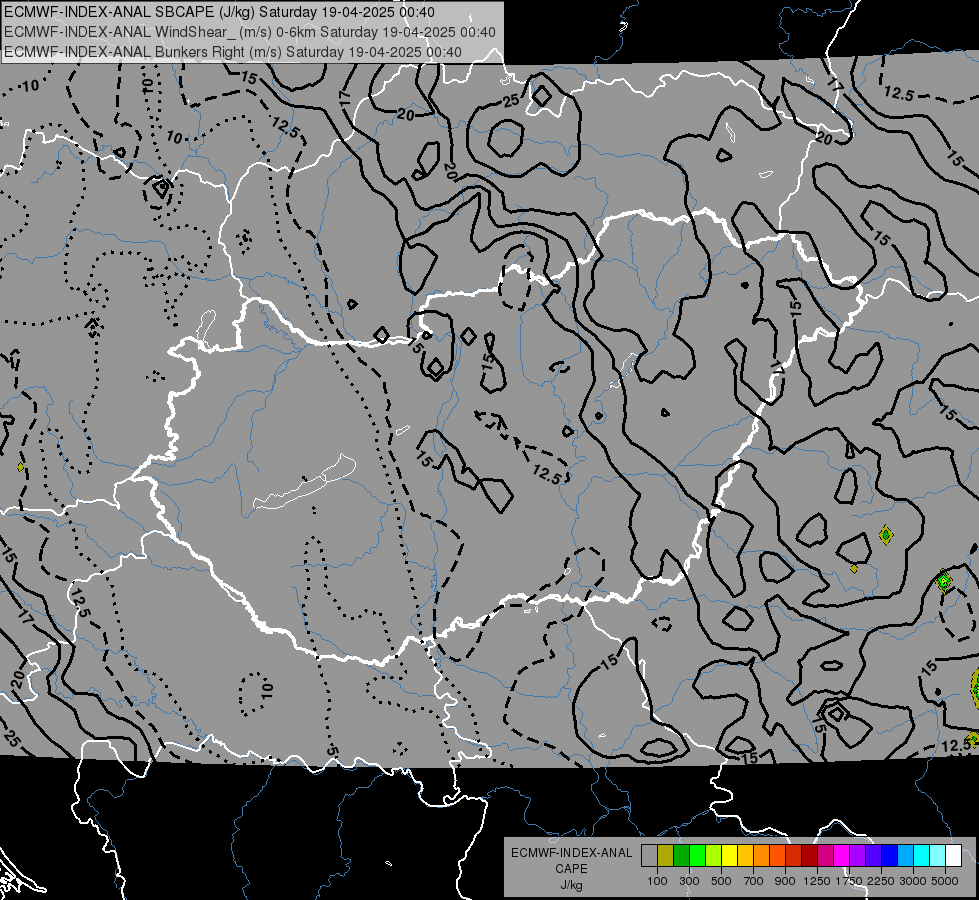Pick the amber swatch right of yellow
The image size is (979, 900).
click(x=745, y=856)
